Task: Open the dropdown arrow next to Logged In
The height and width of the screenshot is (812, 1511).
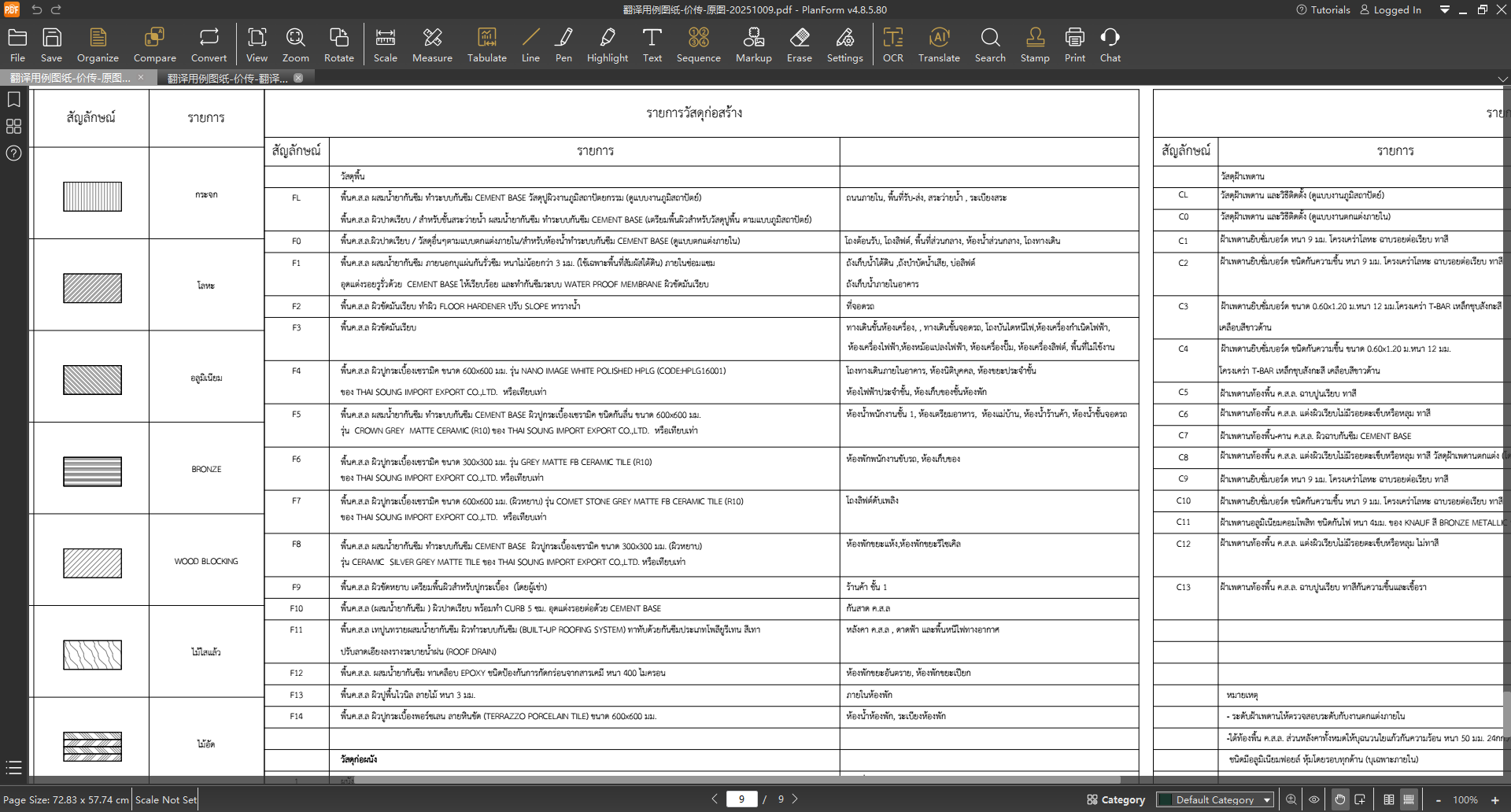Action: click(1444, 9)
